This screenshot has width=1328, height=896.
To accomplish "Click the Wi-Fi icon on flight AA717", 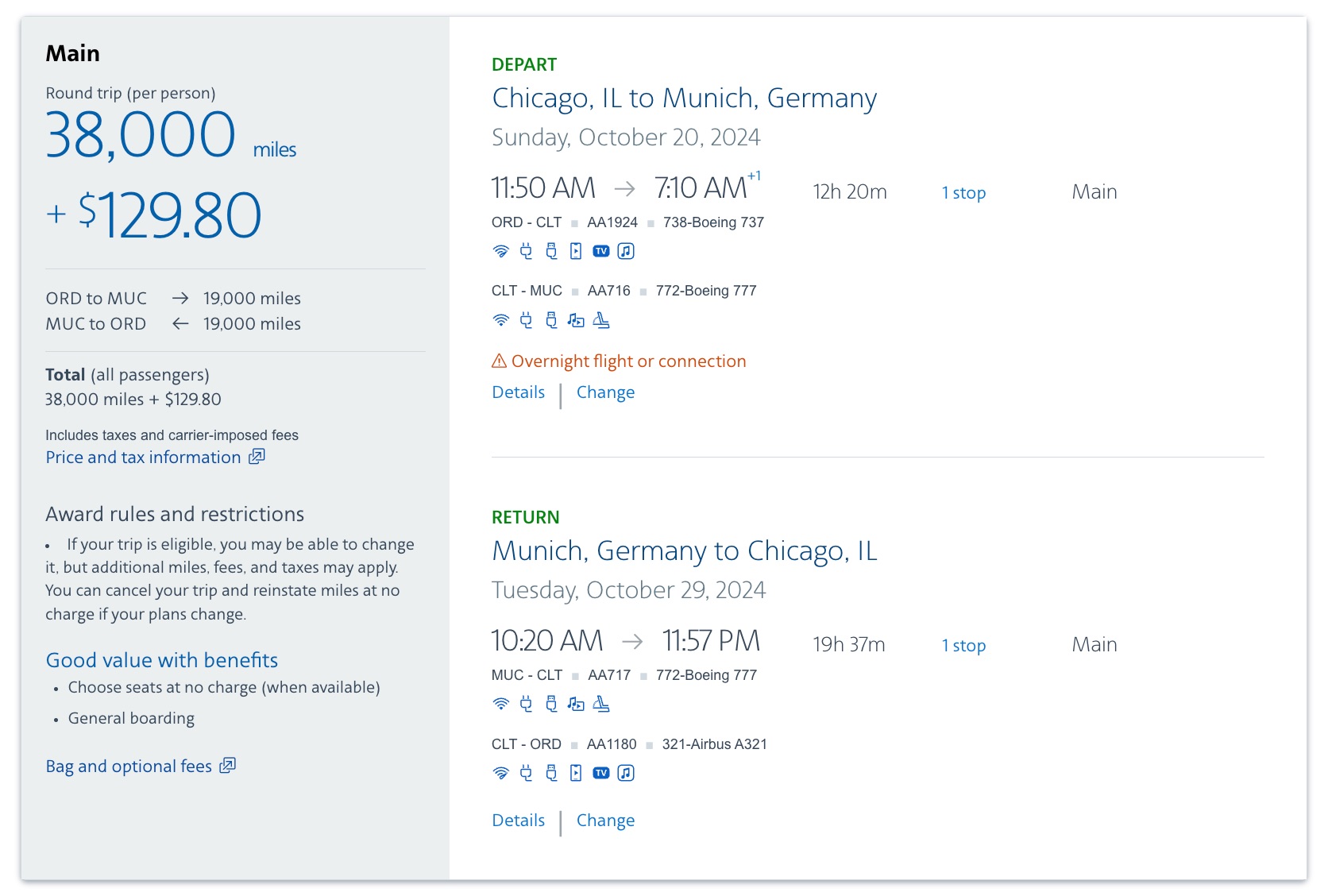I will pyautogui.click(x=501, y=705).
